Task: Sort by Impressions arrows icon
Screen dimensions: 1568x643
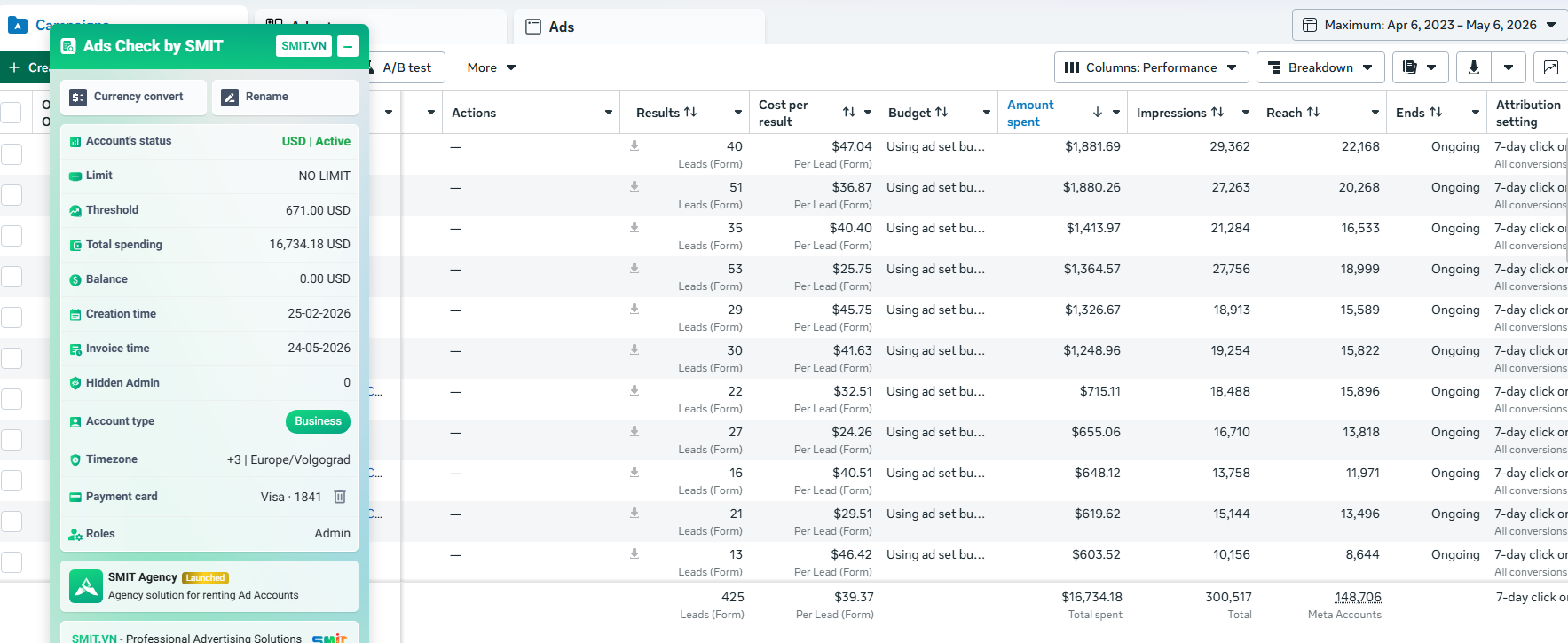Action: 1217,113
